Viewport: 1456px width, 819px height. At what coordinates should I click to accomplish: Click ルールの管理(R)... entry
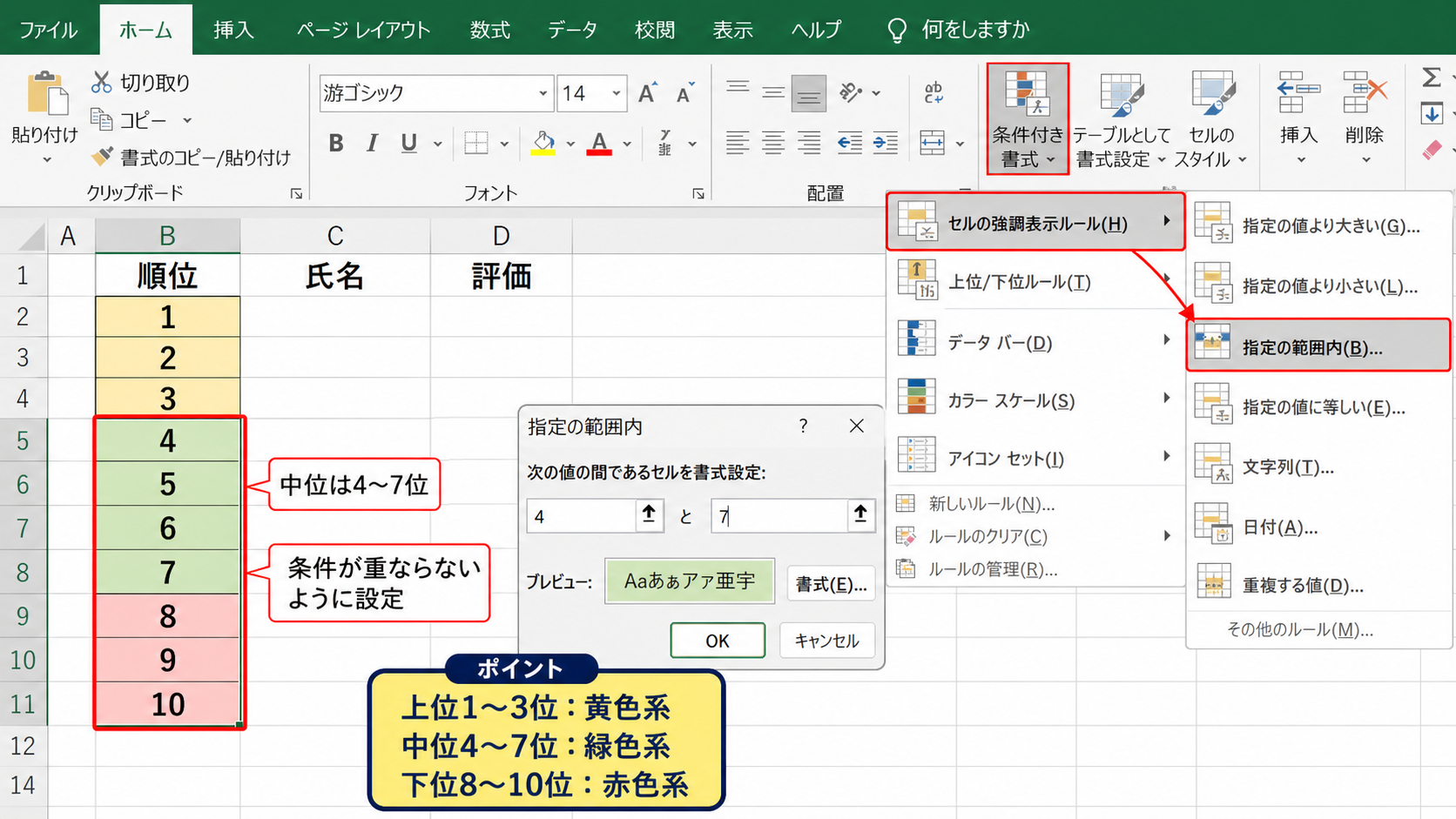coord(992,569)
